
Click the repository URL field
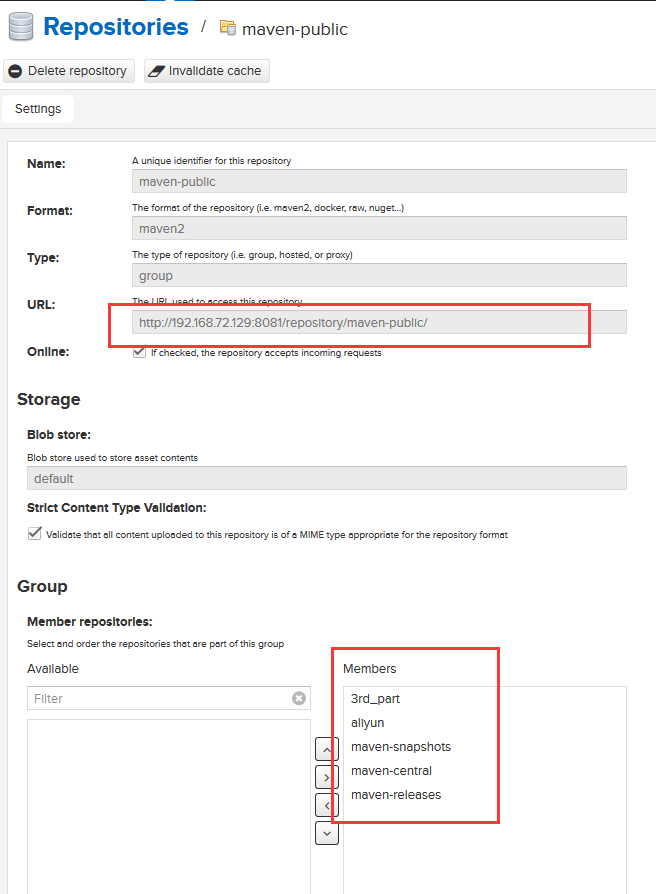[379, 322]
